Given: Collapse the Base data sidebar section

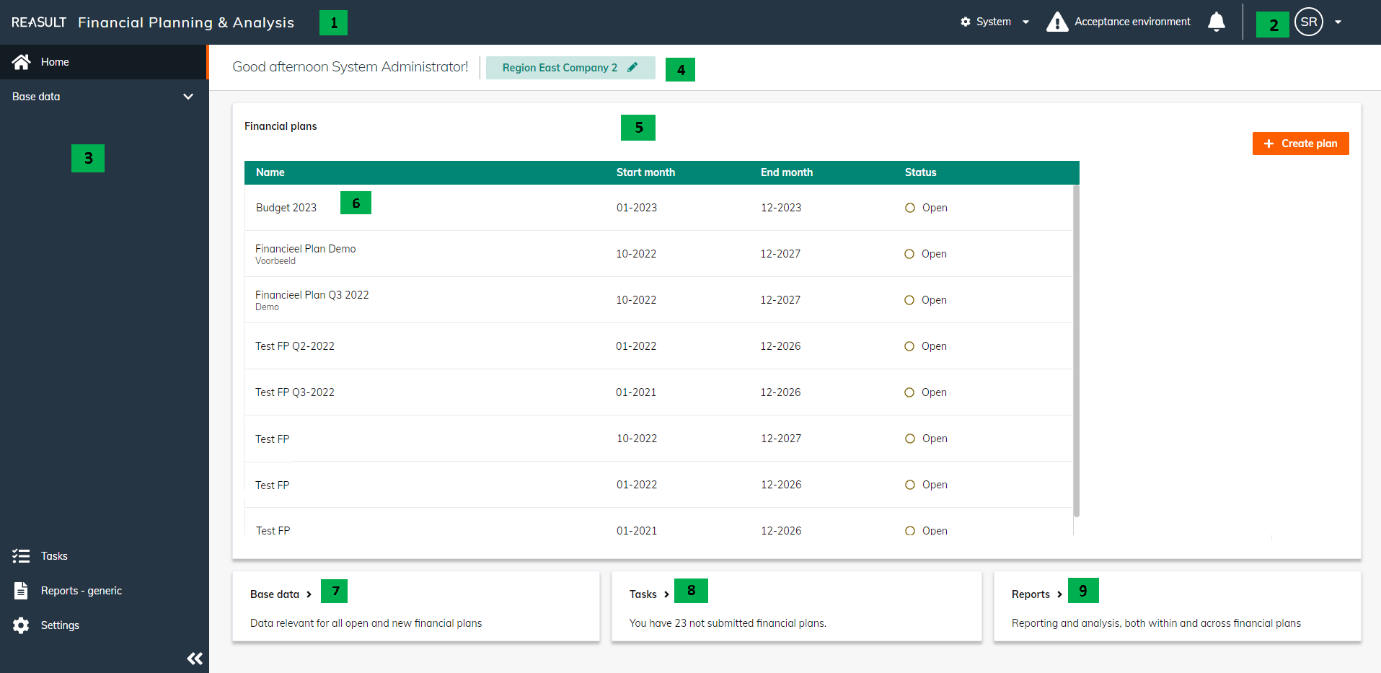Looking at the screenshot, I should (x=188, y=96).
